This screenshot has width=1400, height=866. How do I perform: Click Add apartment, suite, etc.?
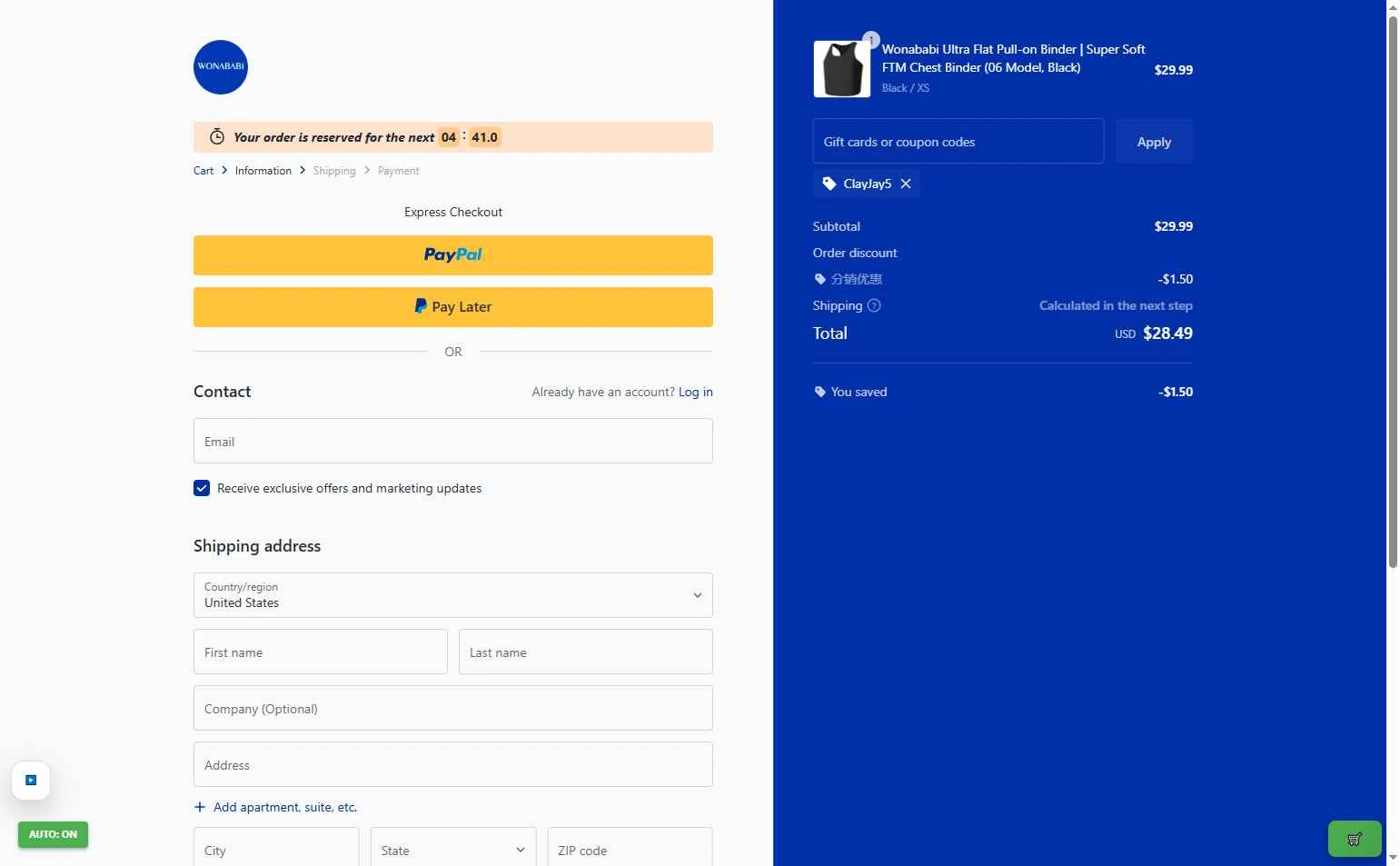tap(285, 807)
